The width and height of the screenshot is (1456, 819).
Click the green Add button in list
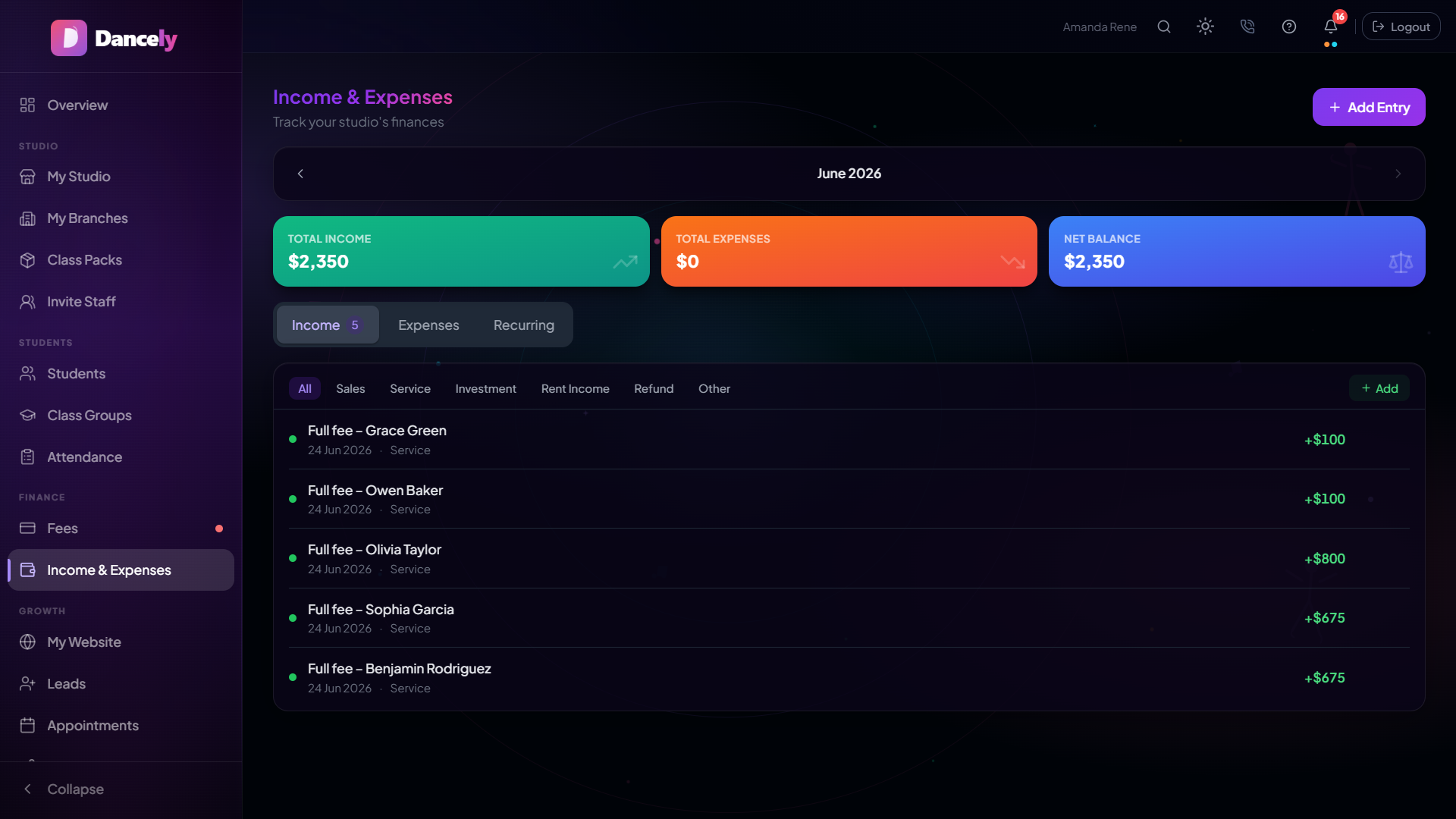click(1379, 388)
